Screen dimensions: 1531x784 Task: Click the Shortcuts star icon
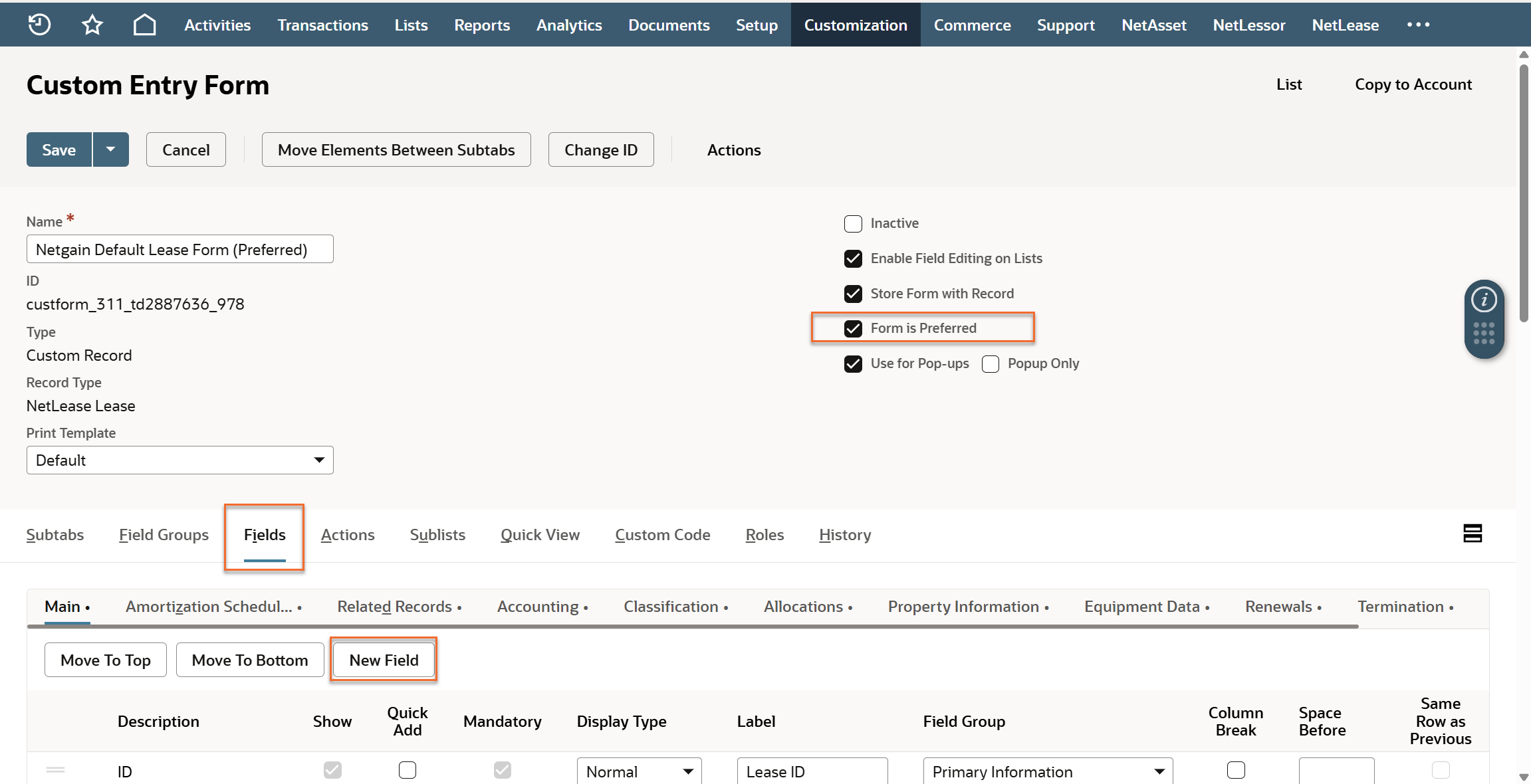click(92, 25)
